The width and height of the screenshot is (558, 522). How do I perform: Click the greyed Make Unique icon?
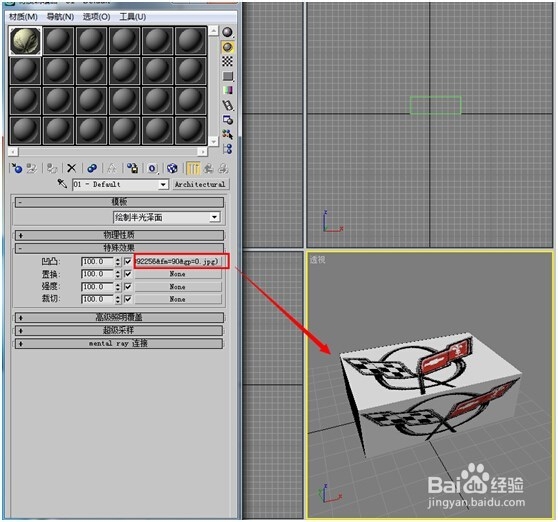pyautogui.click(x=112, y=168)
